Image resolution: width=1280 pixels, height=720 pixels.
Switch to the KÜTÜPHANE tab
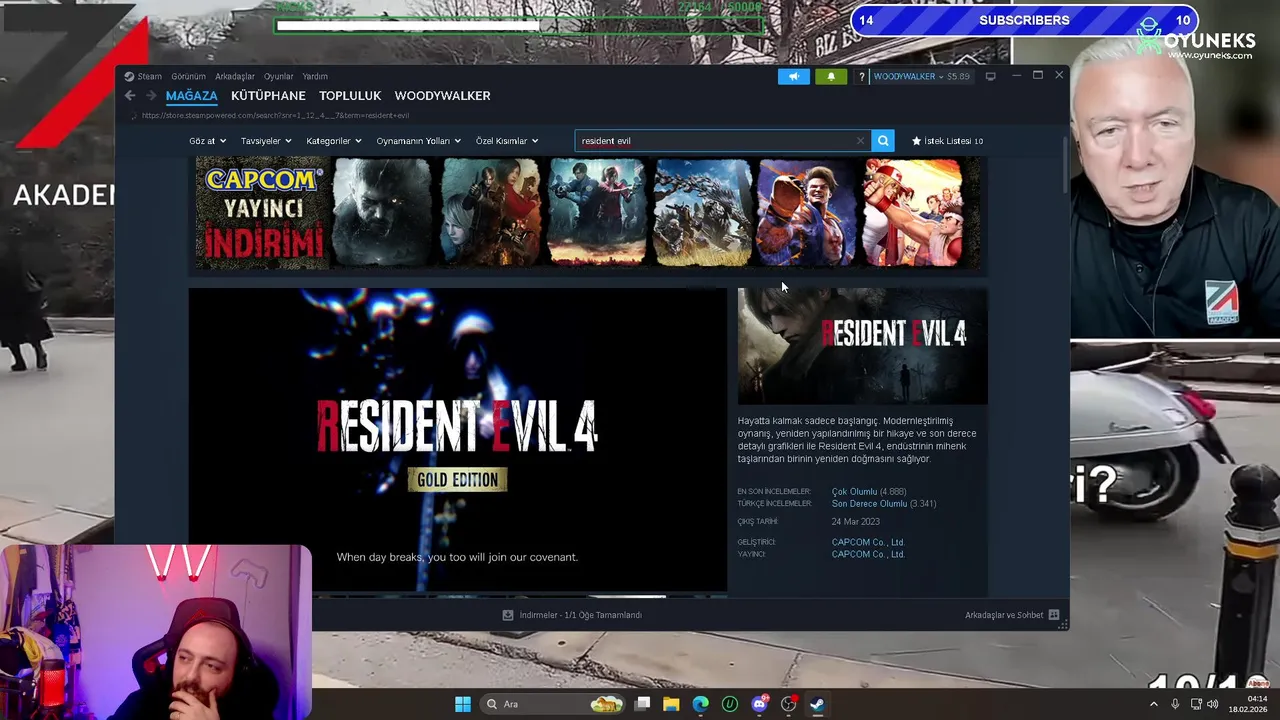click(x=268, y=96)
